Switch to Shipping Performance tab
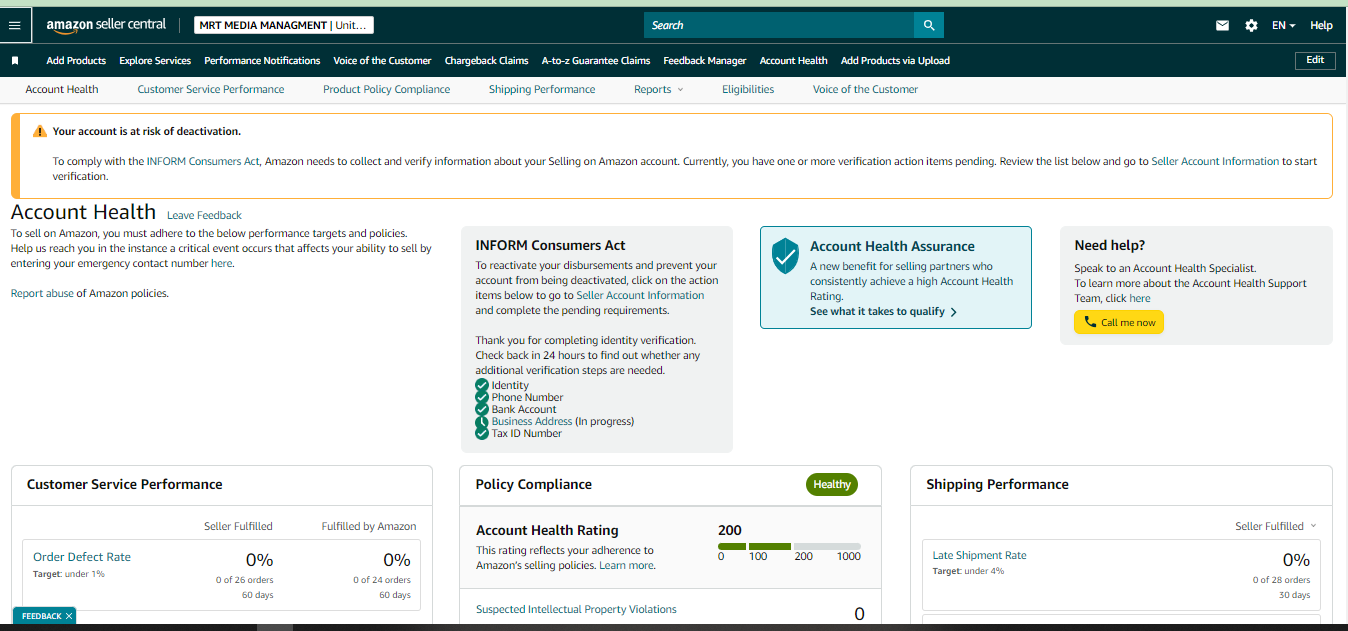The width and height of the screenshot is (1348, 631). pyautogui.click(x=542, y=89)
